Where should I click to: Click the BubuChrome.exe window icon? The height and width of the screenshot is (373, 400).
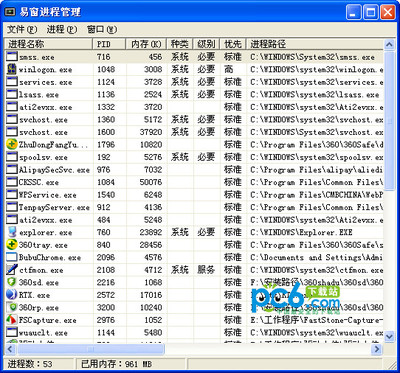[x=12, y=257]
